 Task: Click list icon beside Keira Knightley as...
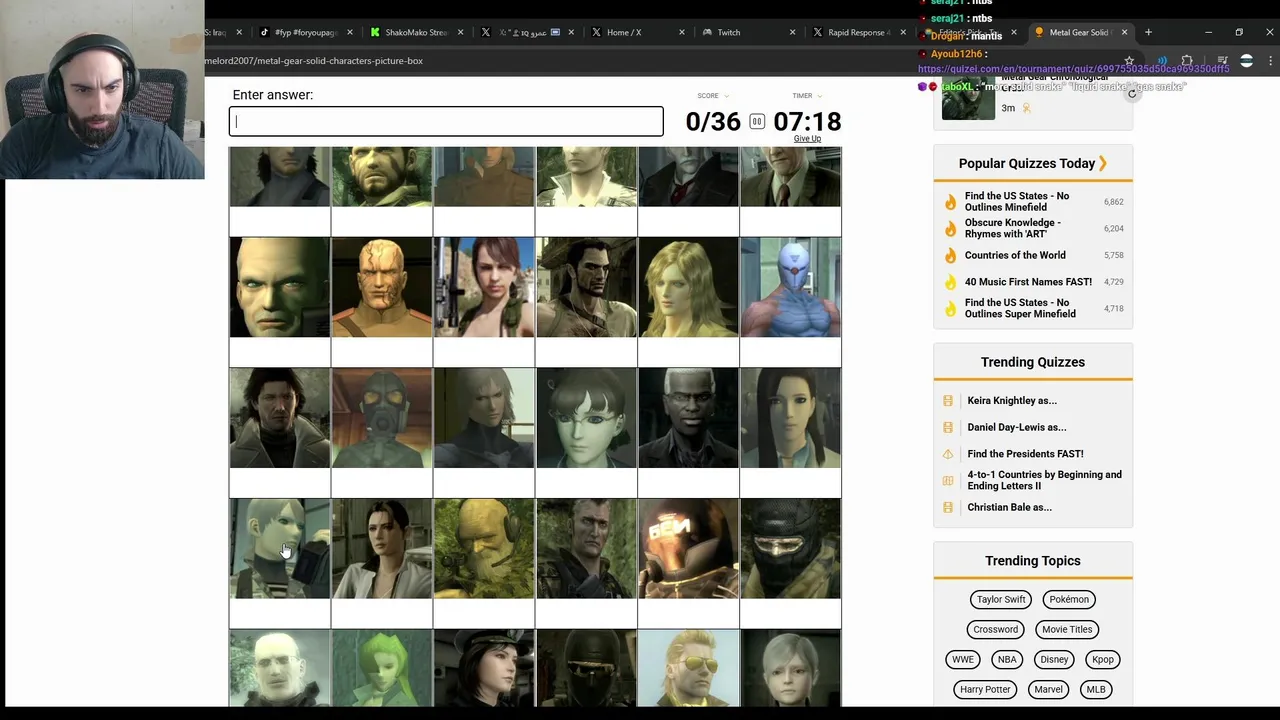click(x=948, y=401)
